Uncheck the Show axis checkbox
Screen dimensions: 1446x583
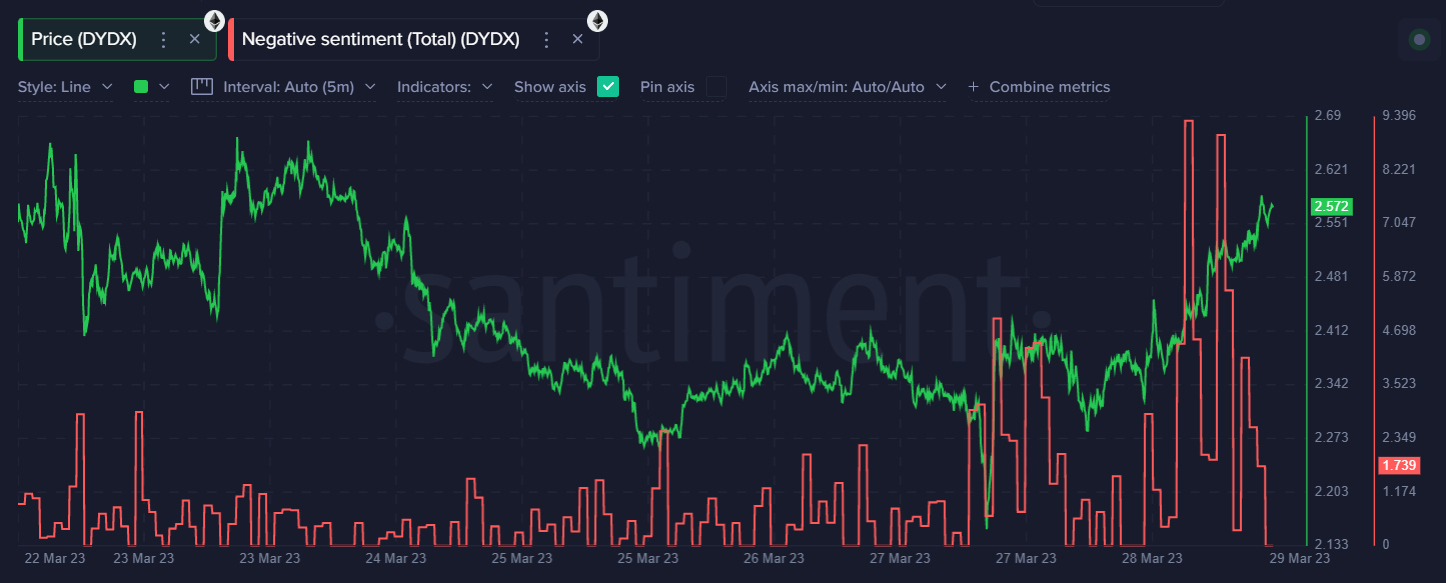608,87
